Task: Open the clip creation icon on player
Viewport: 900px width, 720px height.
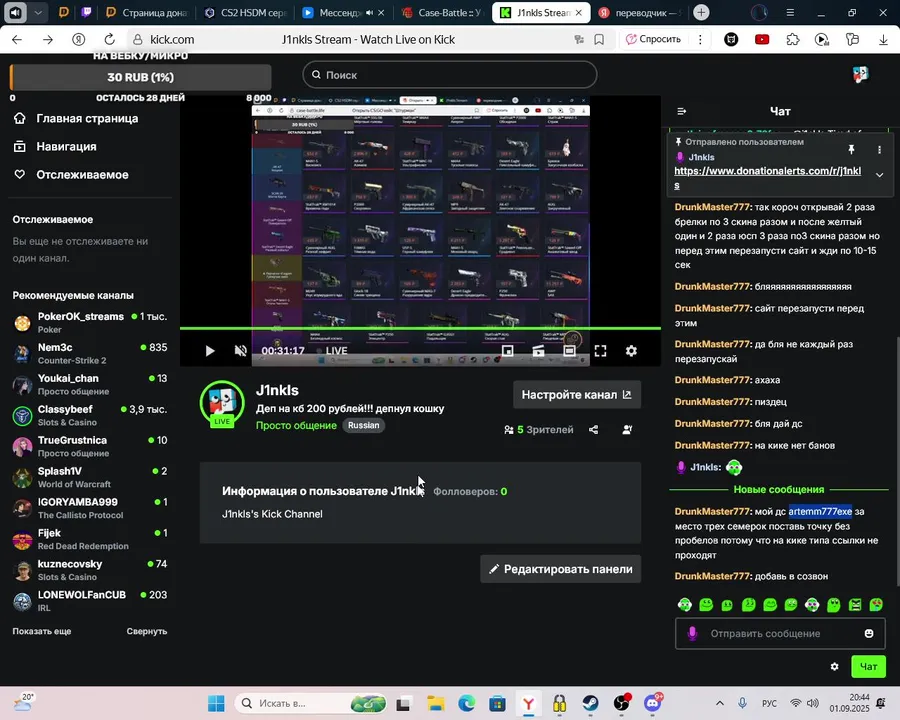Action: pos(538,350)
